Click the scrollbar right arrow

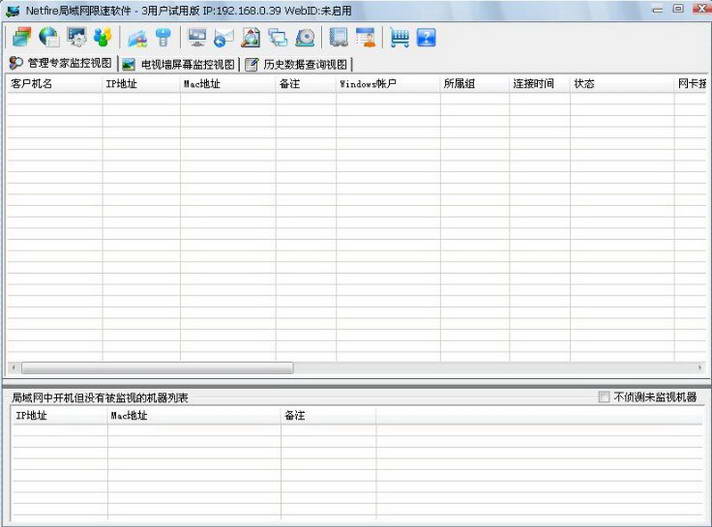point(700,368)
